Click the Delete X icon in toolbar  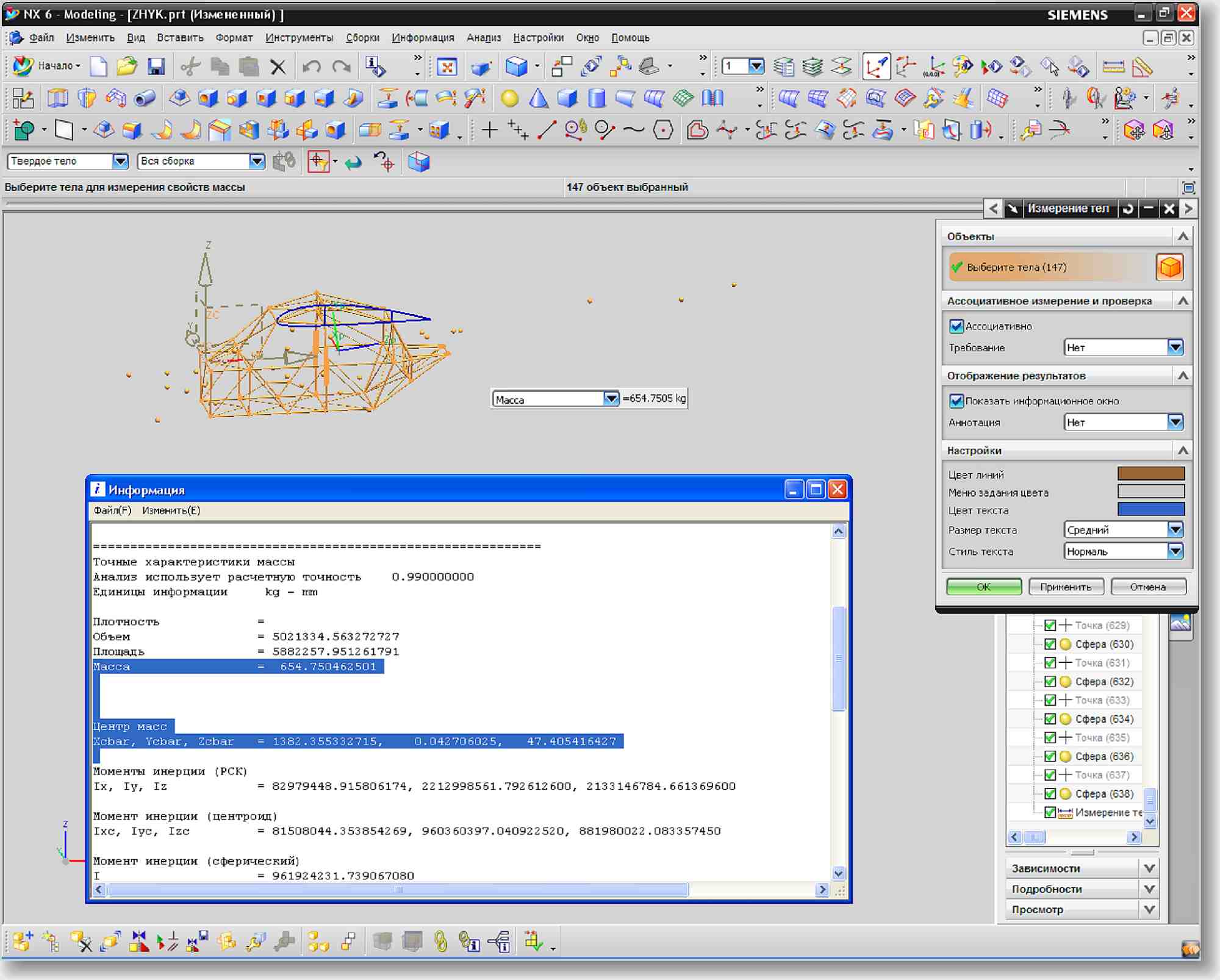coord(278,66)
